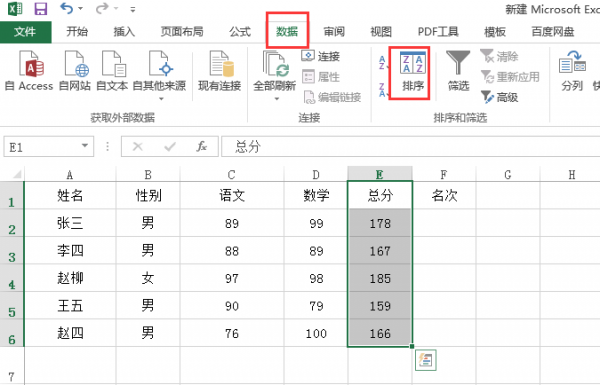Click cell with math score 100
This screenshot has height=385, width=600.
coord(316,333)
